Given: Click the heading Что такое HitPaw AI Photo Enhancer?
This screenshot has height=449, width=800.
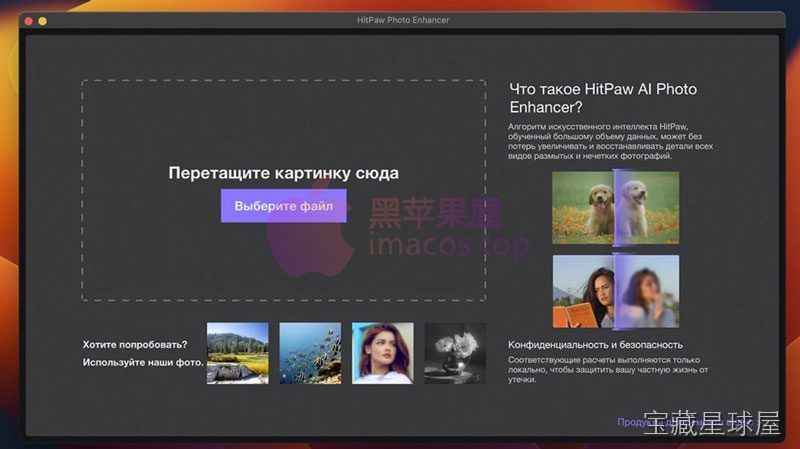Looking at the screenshot, I should (603, 98).
